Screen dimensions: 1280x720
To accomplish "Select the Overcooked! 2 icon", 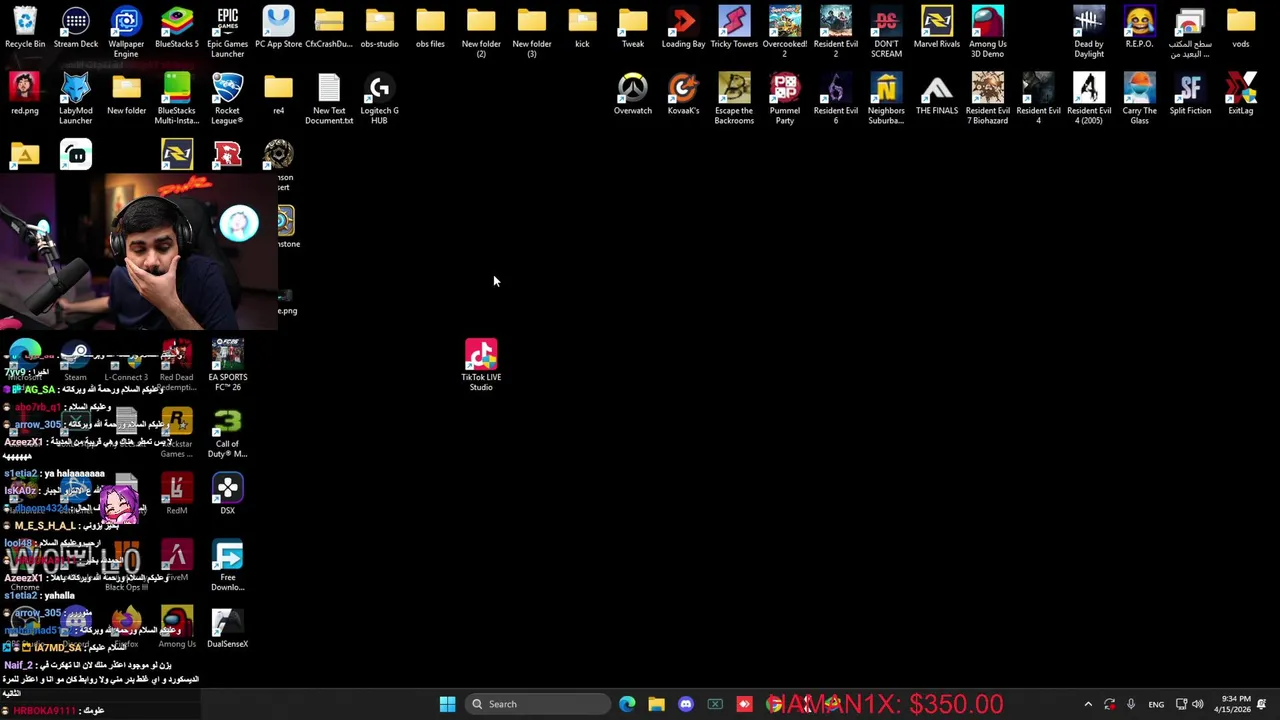I will click(785, 32).
